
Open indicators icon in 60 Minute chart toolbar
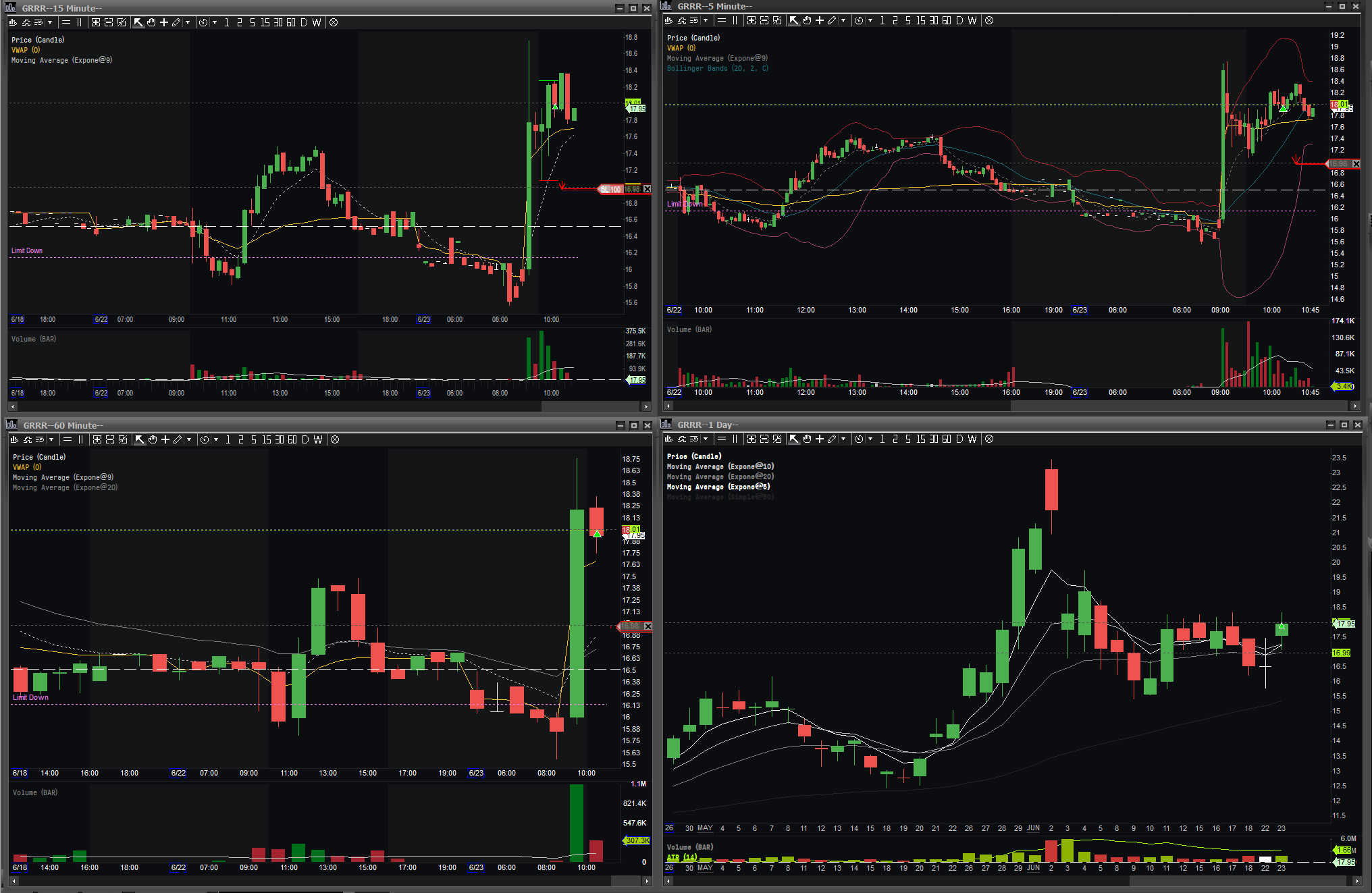click(28, 439)
